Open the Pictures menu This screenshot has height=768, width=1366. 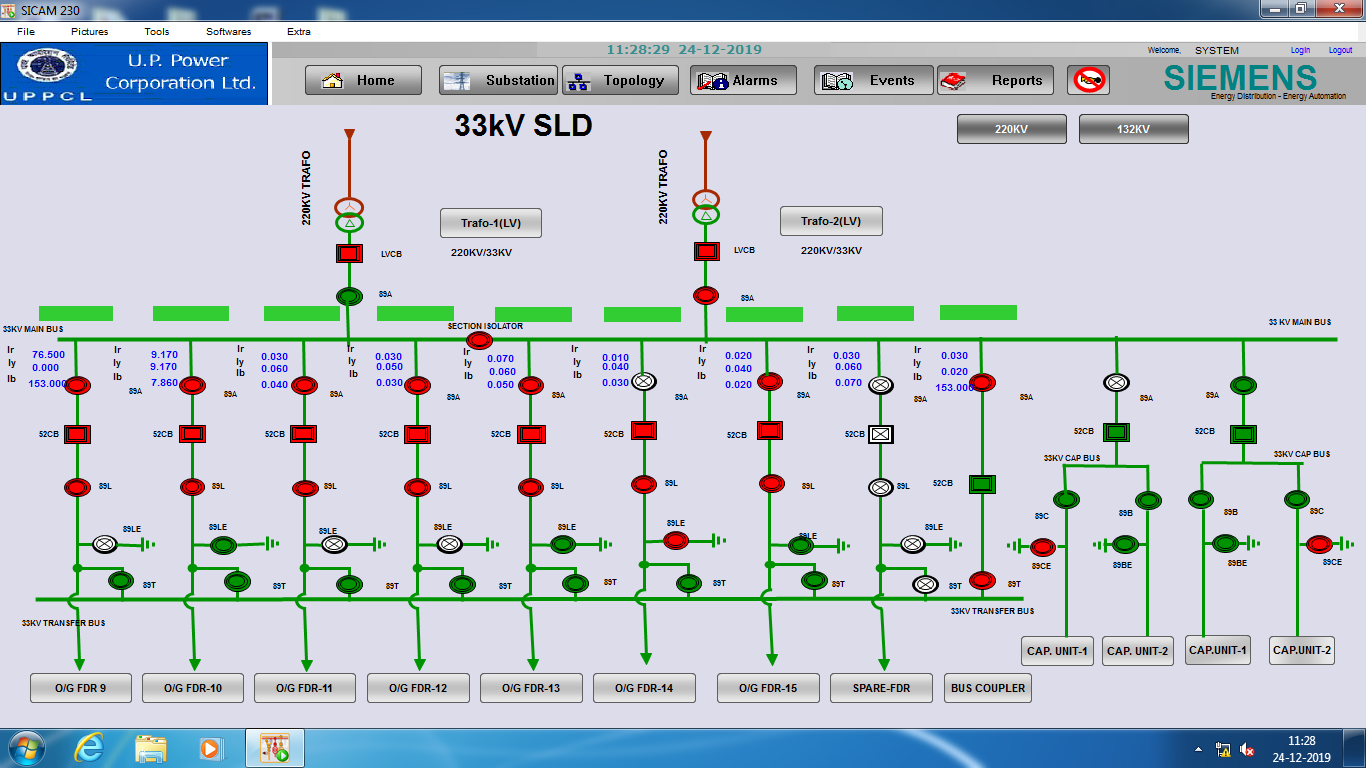pos(90,32)
